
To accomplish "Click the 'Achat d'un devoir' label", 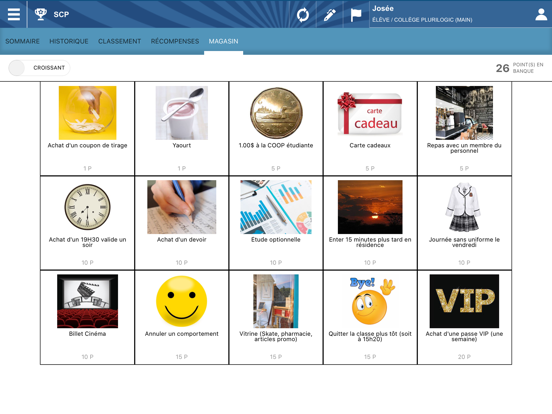I will [182, 240].
